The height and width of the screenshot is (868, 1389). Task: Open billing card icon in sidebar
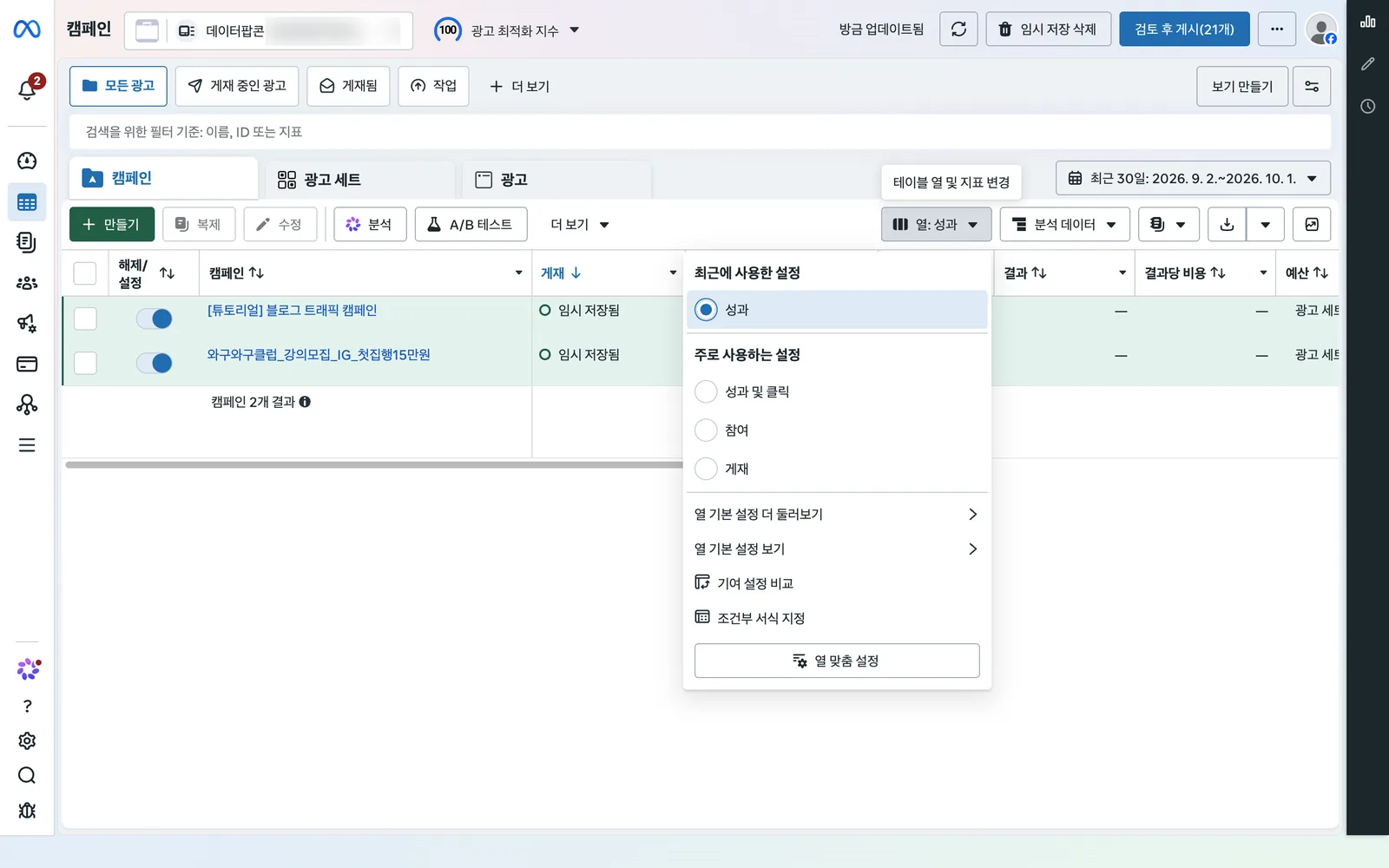(27, 364)
